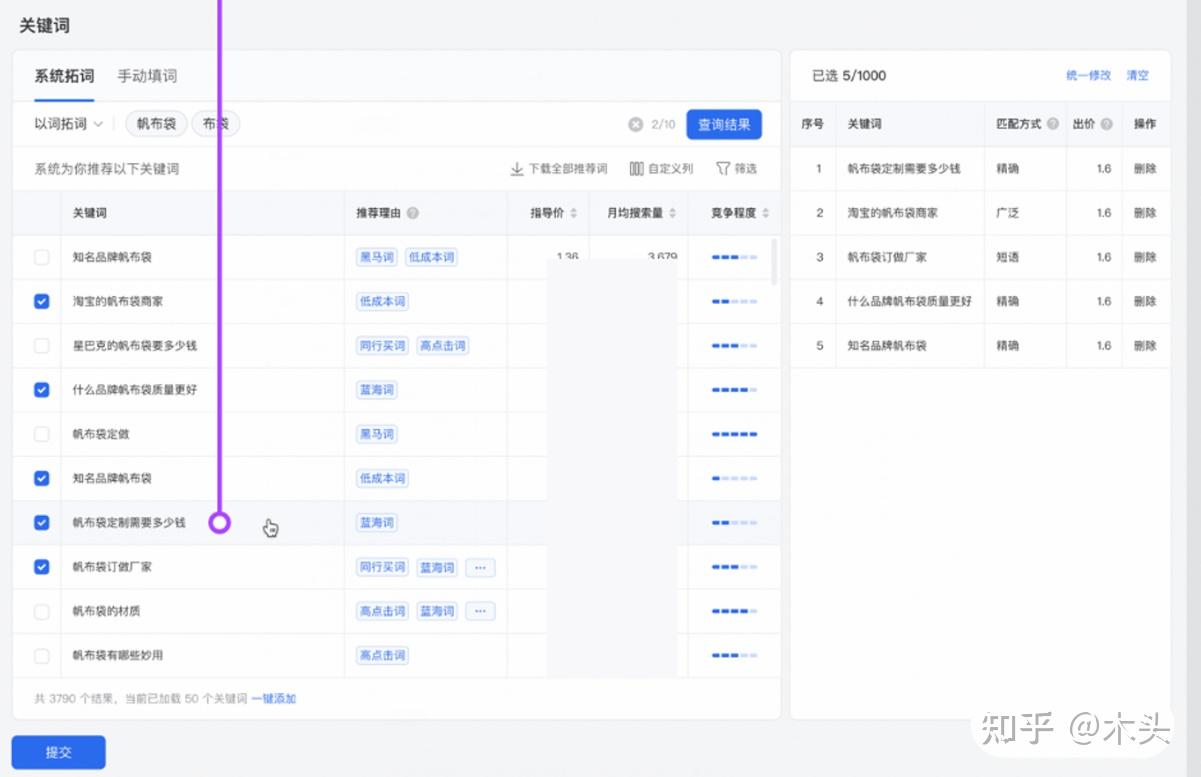Sort by 月均搜索量 column arrows
This screenshot has width=1201, height=777.
click(x=672, y=213)
